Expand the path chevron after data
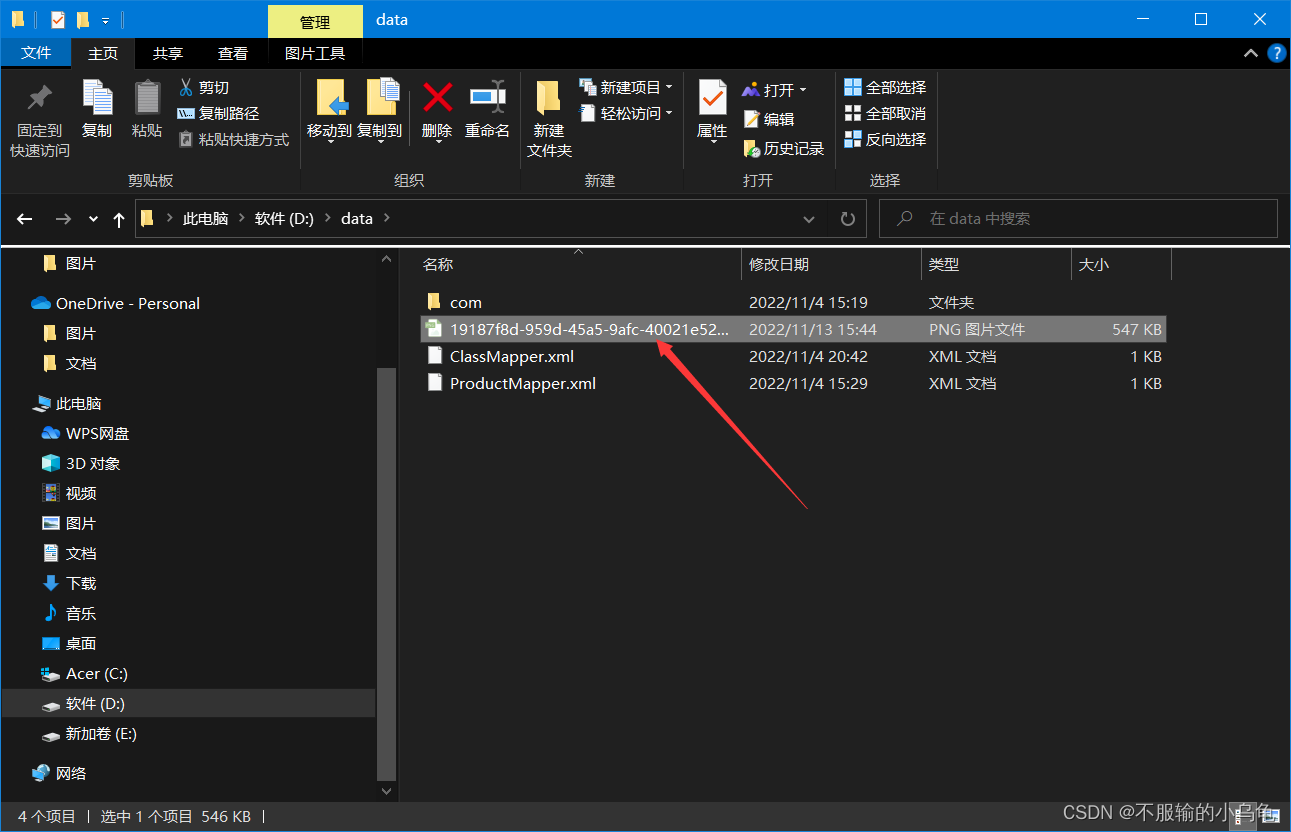The height and width of the screenshot is (832, 1291). coord(388,218)
